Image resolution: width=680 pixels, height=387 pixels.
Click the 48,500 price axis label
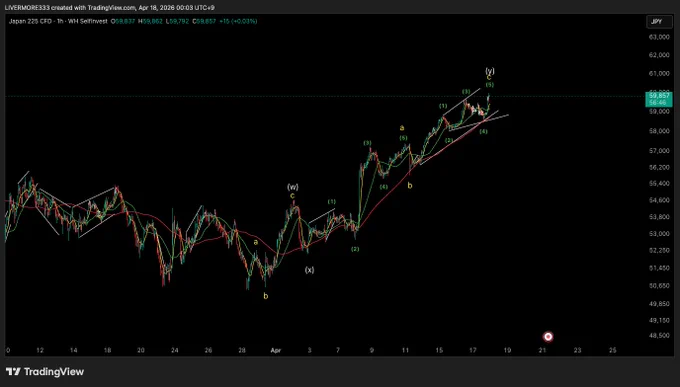pos(659,336)
